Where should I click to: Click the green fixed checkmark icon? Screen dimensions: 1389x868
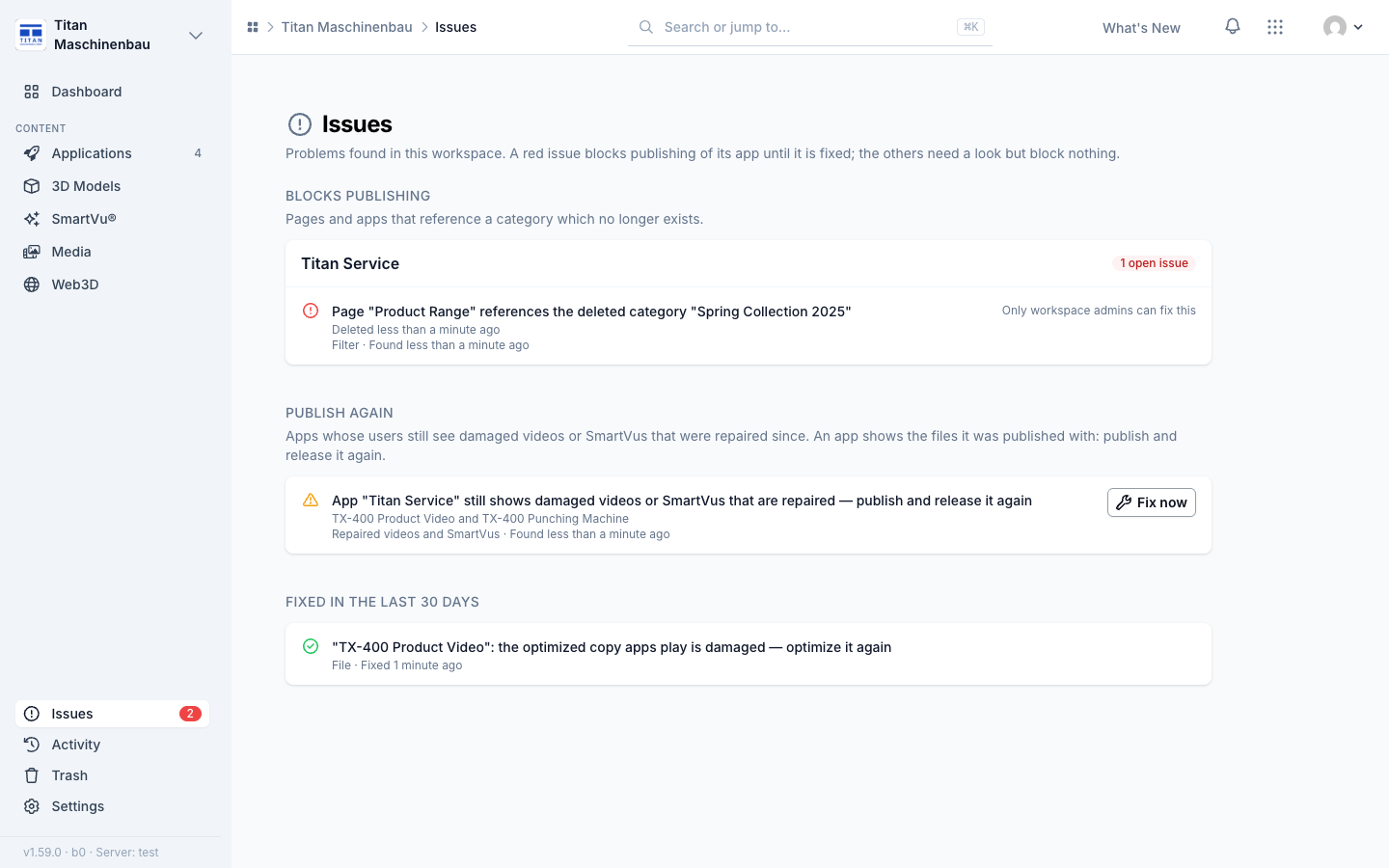(x=311, y=646)
